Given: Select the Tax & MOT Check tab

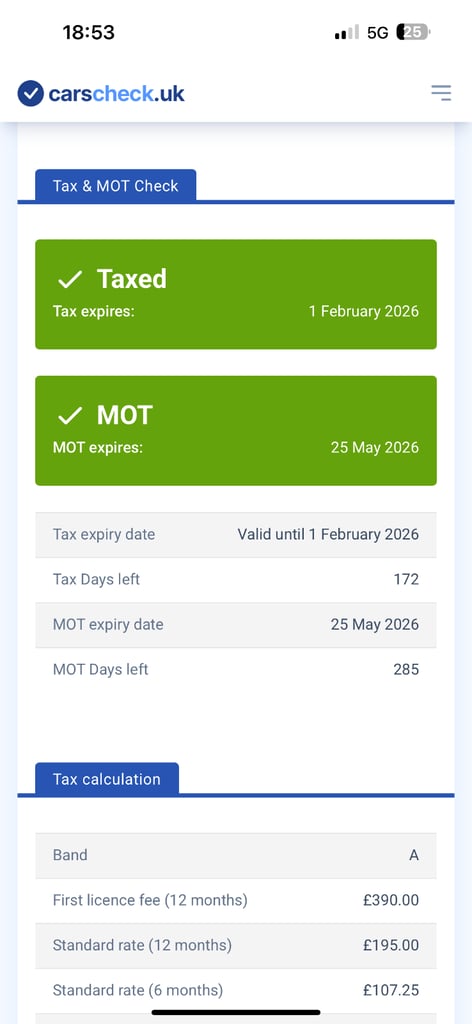Looking at the screenshot, I should click(116, 185).
